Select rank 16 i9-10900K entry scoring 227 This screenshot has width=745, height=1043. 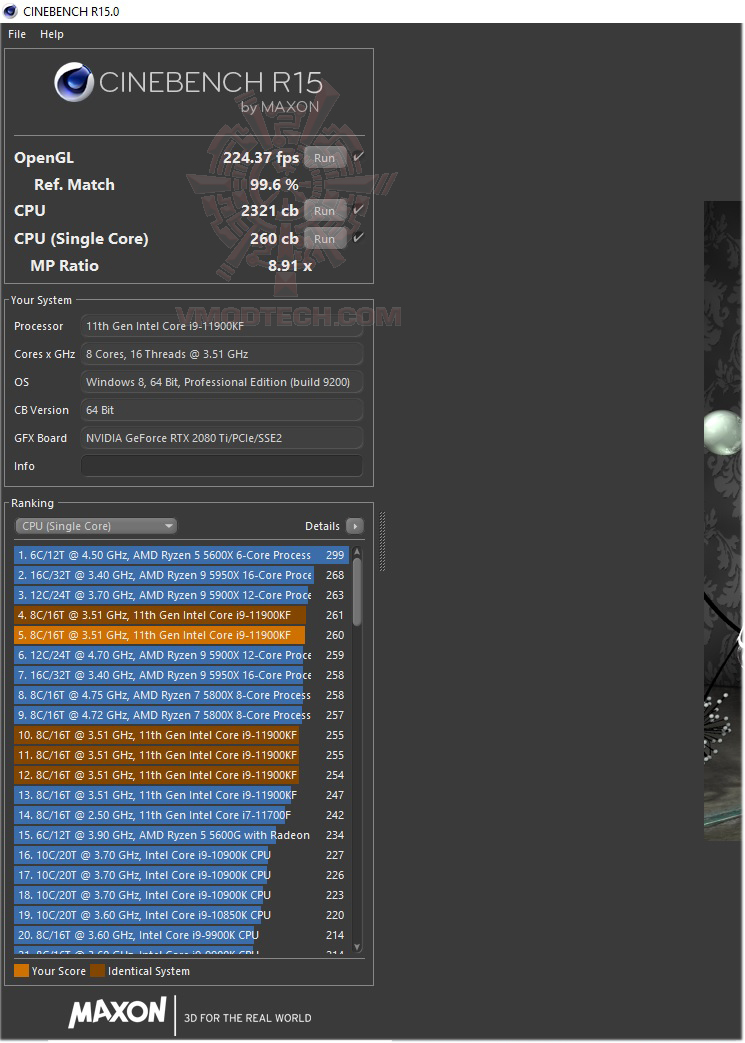tap(181, 855)
